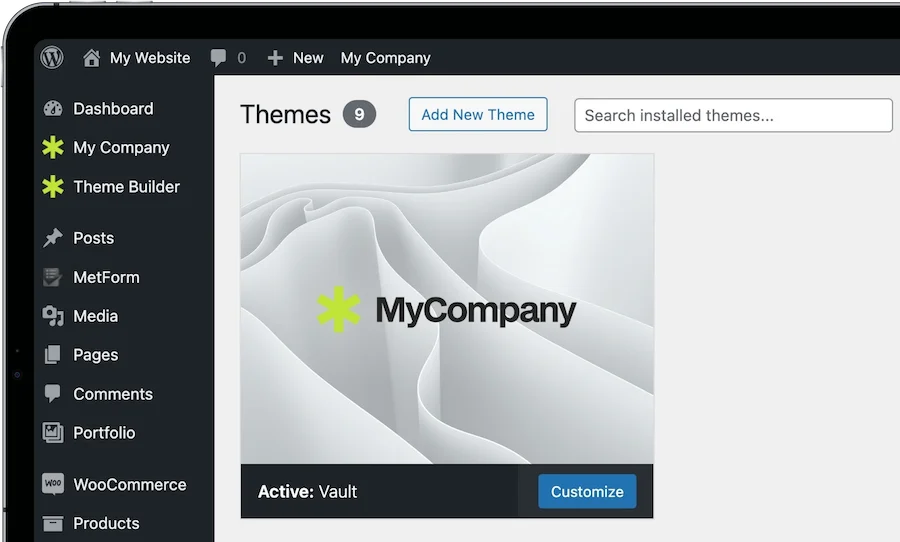Open MetForm menu item
Viewport: 900px width, 542px height.
pyautogui.click(x=106, y=277)
